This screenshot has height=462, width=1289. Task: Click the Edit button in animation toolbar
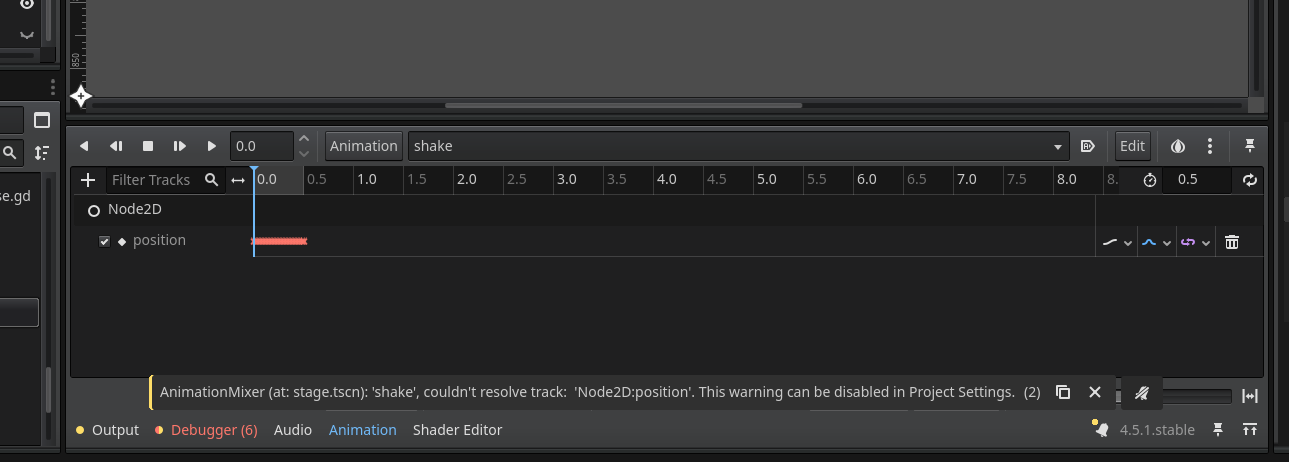coord(1132,146)
